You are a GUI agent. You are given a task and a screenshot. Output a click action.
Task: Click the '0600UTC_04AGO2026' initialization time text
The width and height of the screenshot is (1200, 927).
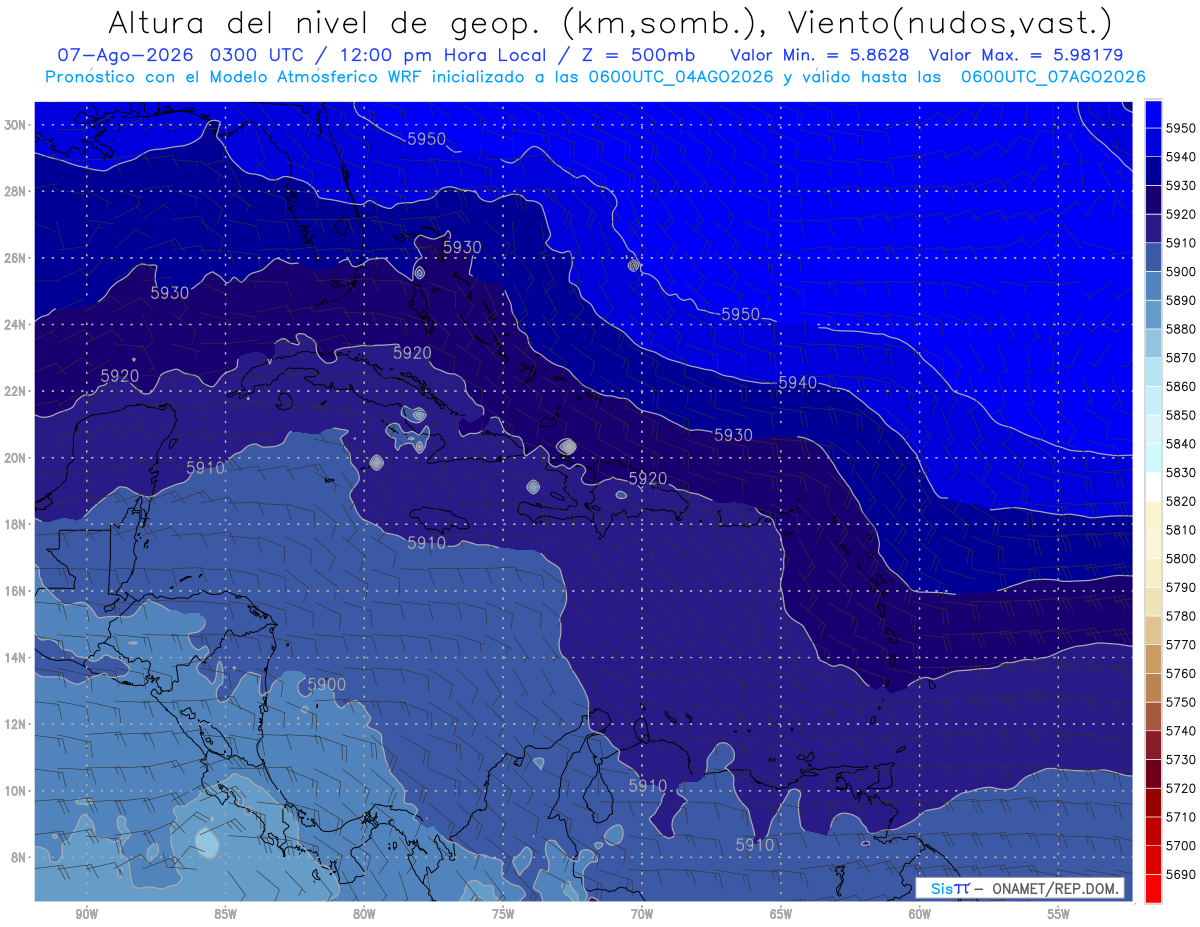coord(682,76)
